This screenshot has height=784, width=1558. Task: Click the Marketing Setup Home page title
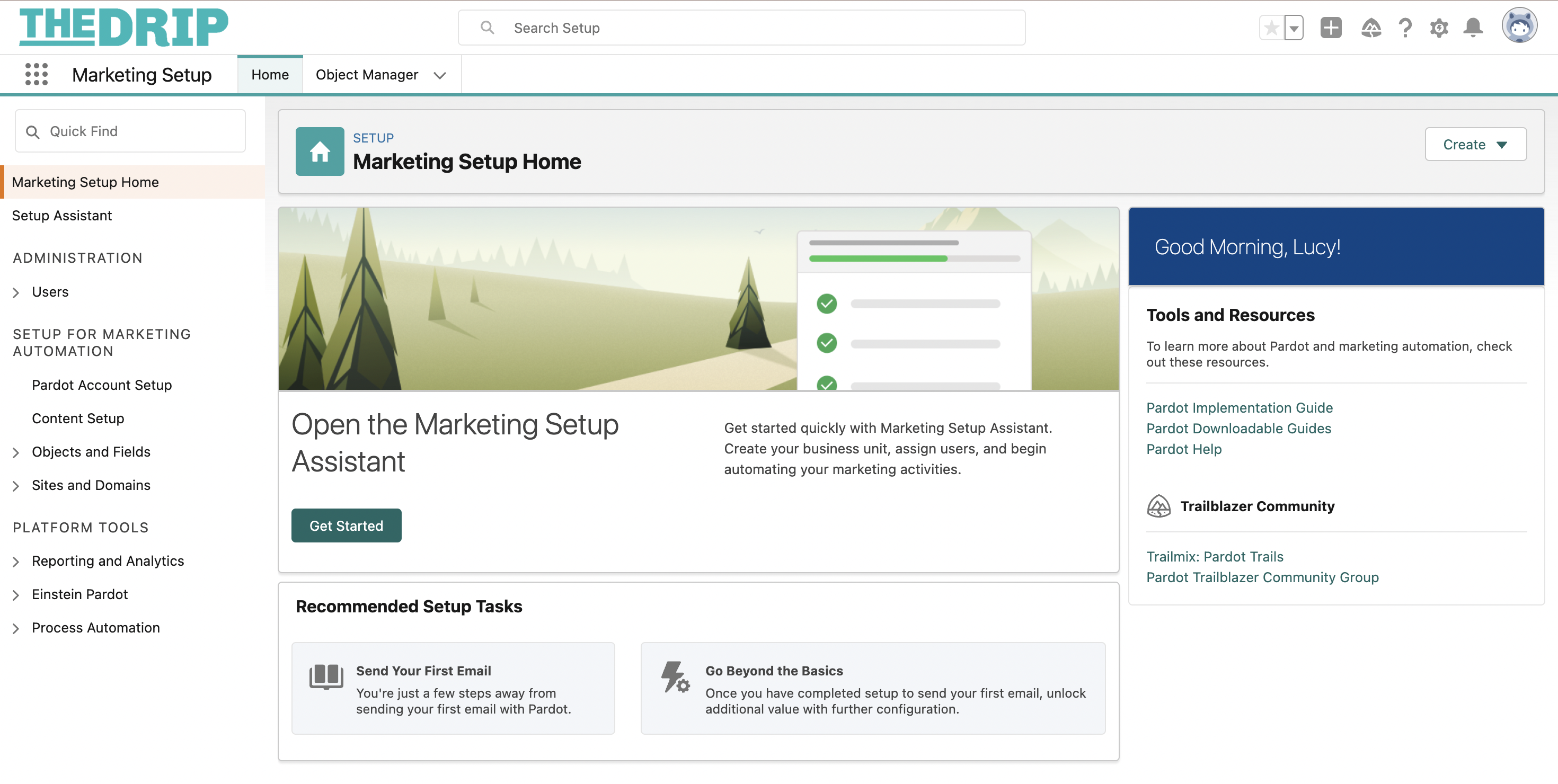467,162
